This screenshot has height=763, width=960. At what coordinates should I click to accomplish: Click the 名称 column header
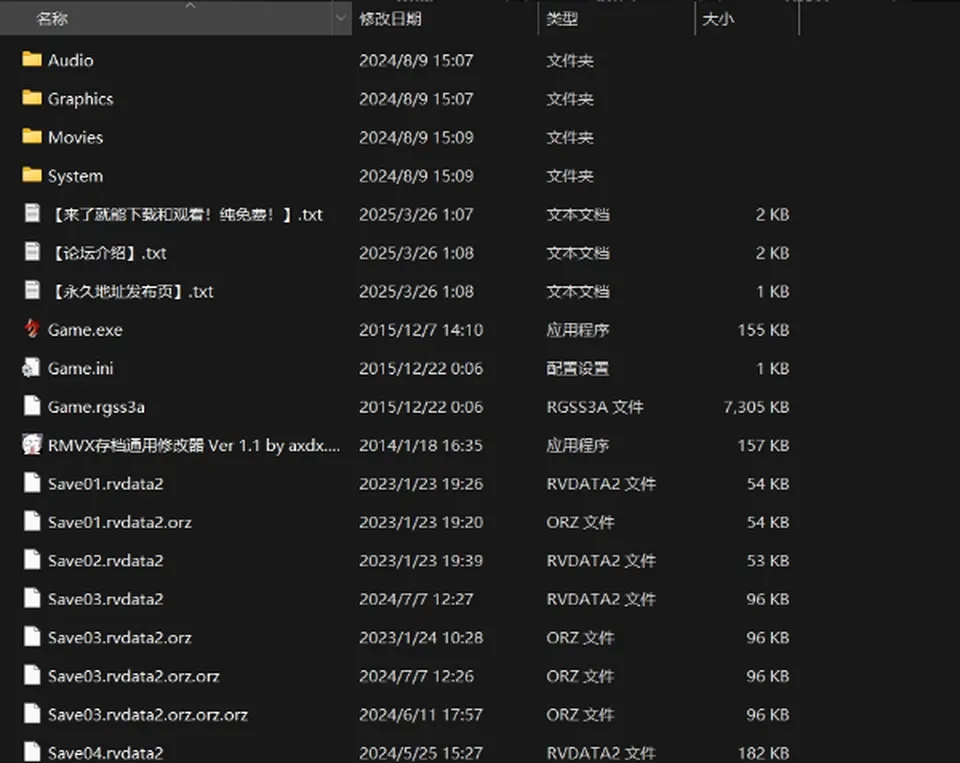(52, 19)
